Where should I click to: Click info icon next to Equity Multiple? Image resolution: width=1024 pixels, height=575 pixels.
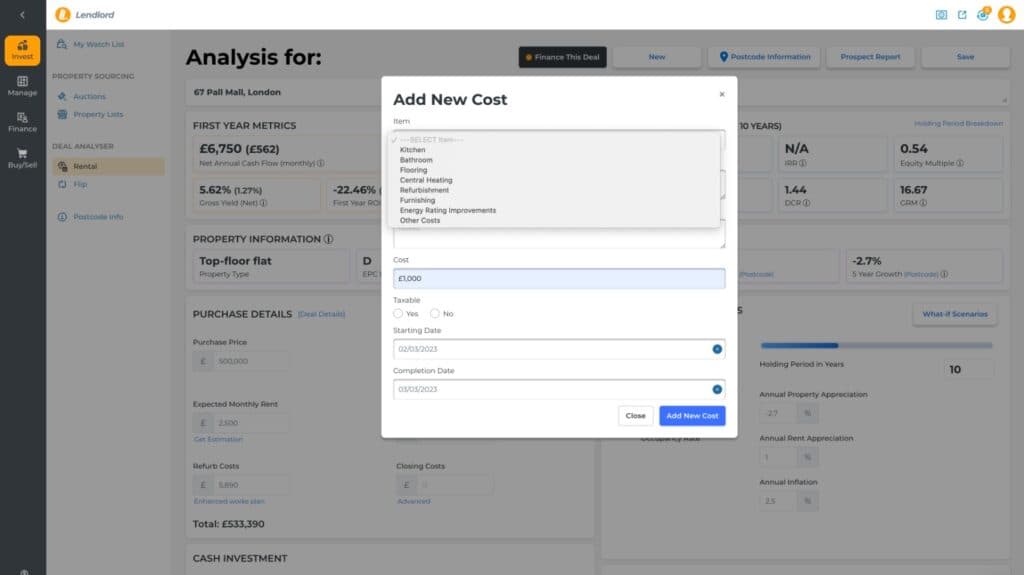tap(960, 163)
